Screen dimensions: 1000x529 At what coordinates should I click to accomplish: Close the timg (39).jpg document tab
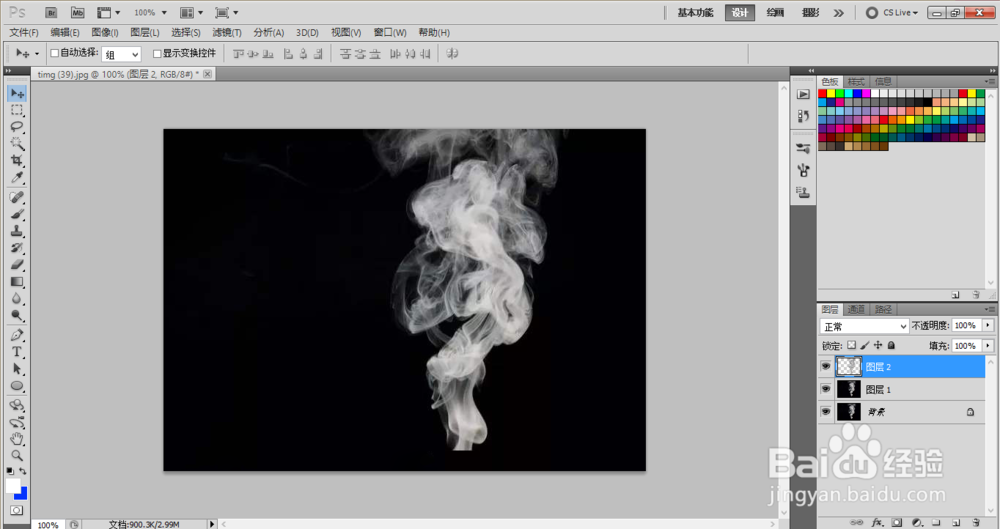coord(207,74)
